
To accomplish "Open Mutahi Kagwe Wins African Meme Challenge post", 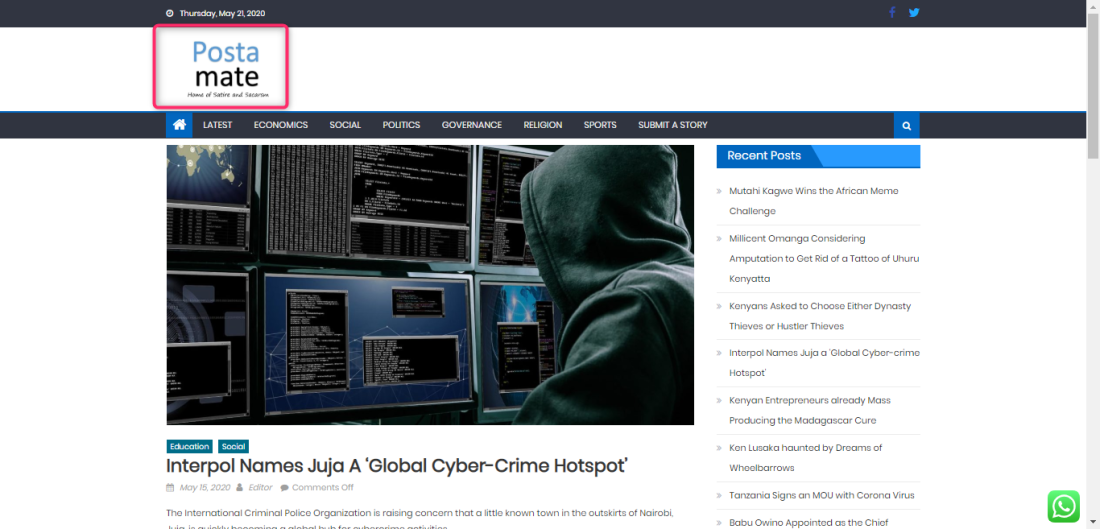I will (814, 201).
